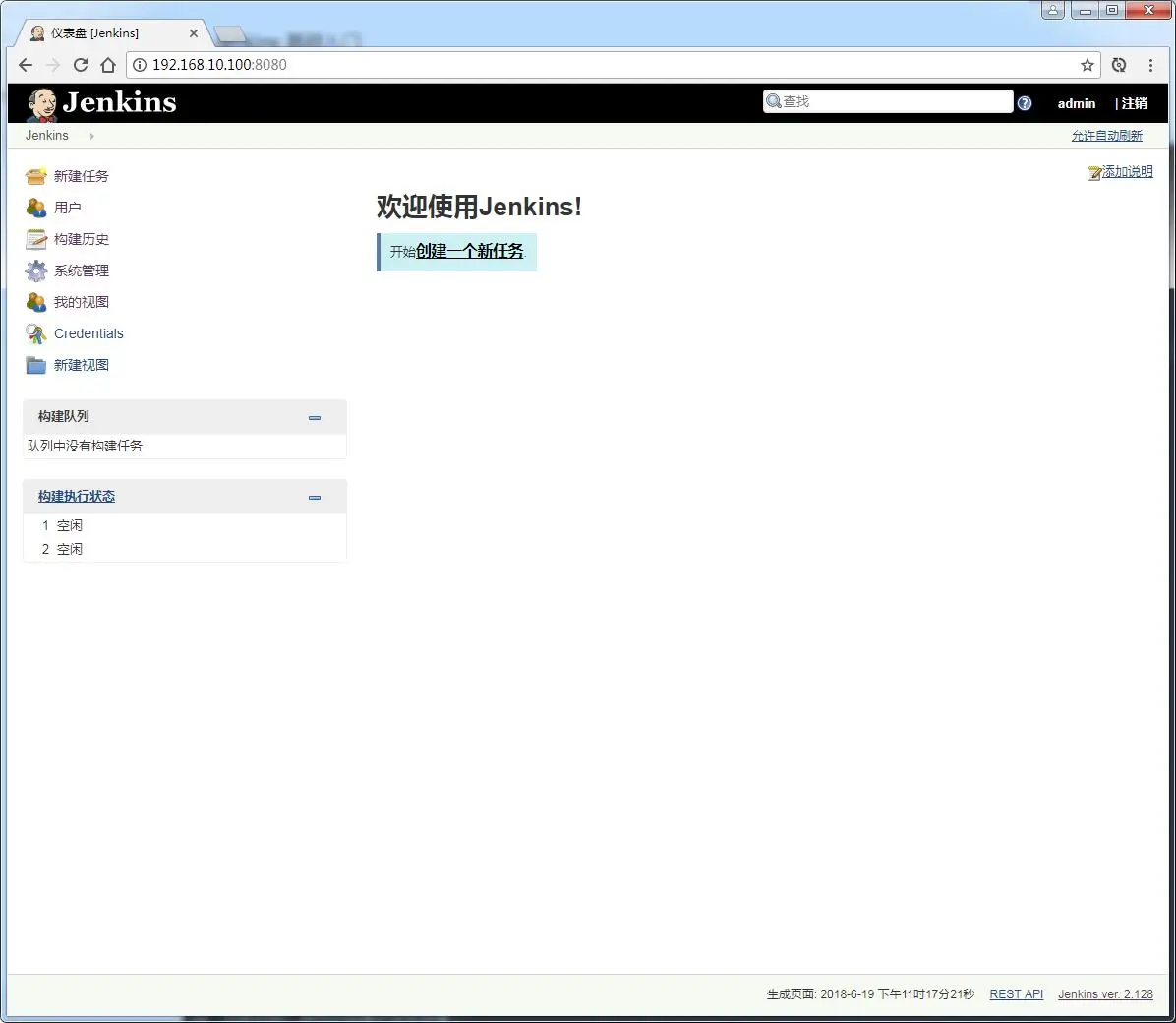Viewport: 1176px width, 1023px height.
Task: Click the forward navigation arrow
Action: (52, 65)
